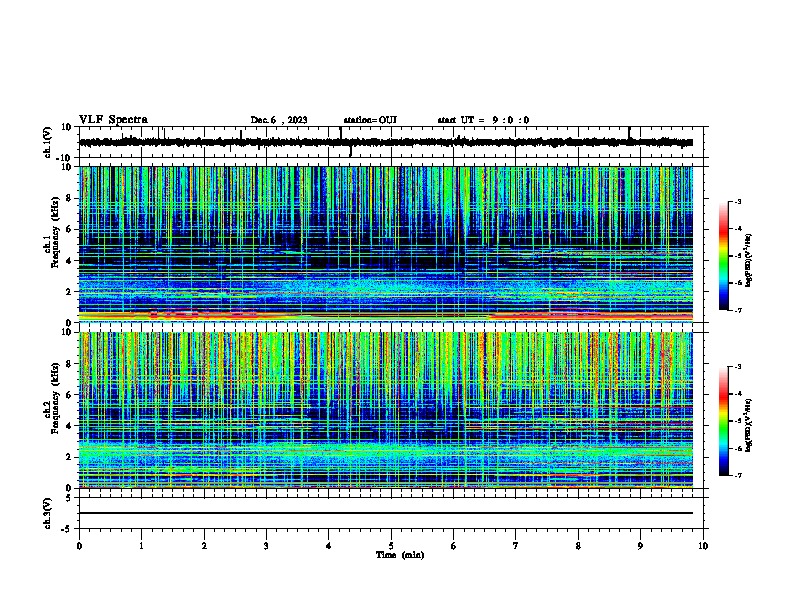Click the ch.1 voltage waveform trace panel
792x612 pixels.
(x=391, y=142)
